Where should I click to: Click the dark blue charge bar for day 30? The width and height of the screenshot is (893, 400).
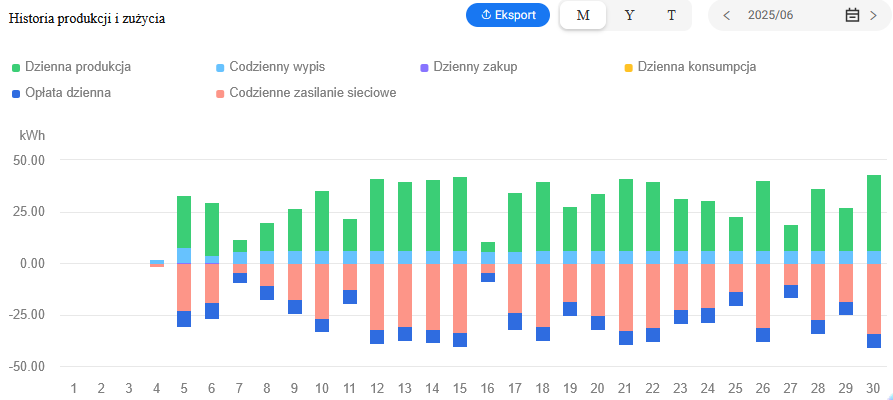[x=874, y=341]
